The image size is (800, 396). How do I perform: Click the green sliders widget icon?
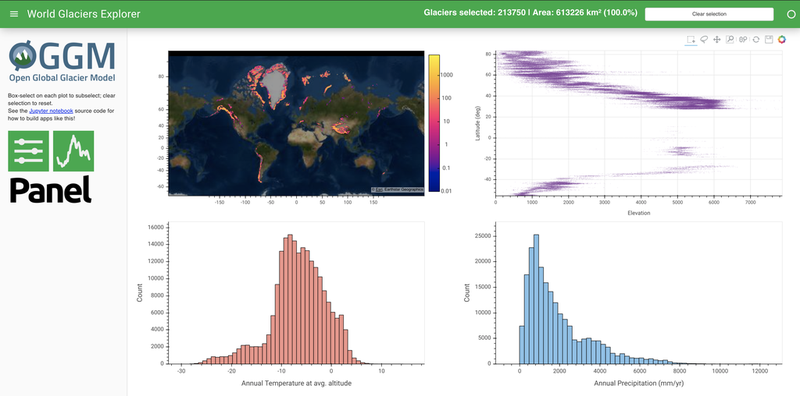pos(29,151)
